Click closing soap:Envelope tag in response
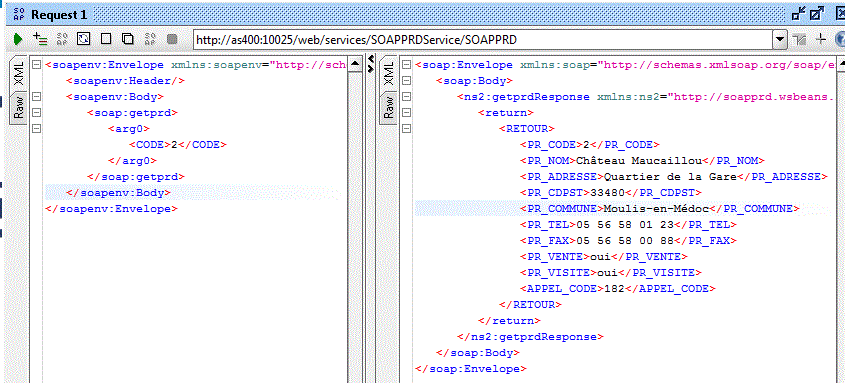The image size is (845, 383). 471,369
